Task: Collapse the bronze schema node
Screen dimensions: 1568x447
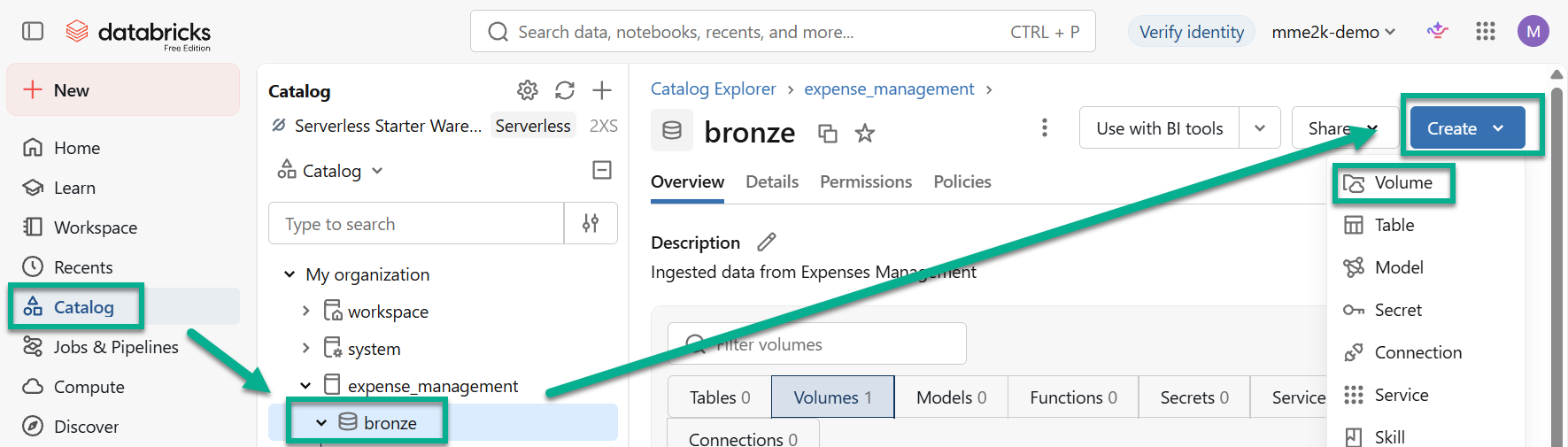Action: point(321,423)
